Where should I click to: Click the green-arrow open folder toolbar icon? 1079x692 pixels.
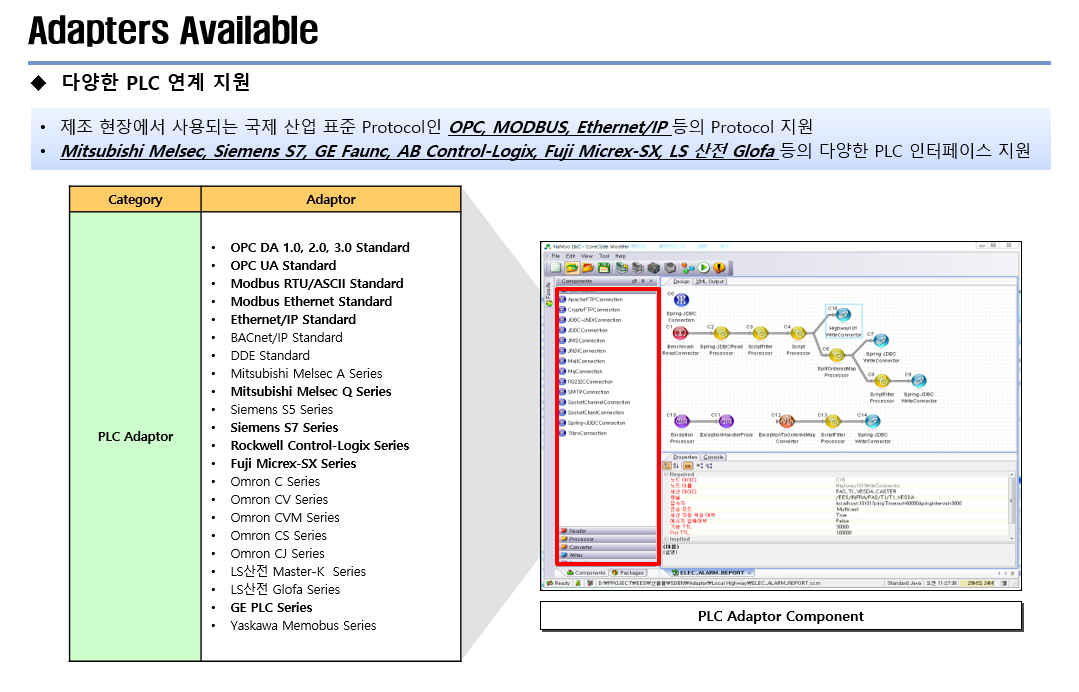(572, 268)
